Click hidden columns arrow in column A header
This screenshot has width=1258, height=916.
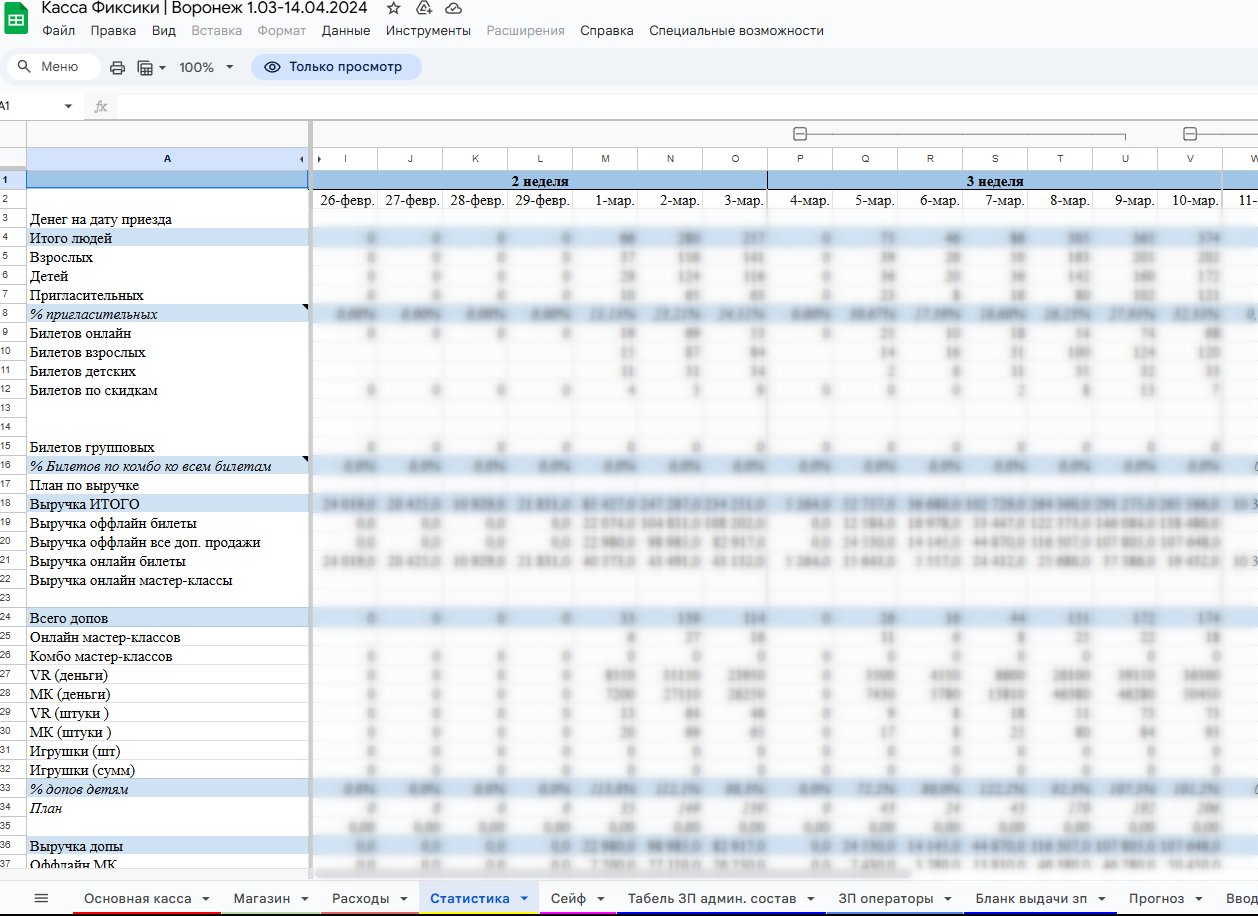coord(302,159)
